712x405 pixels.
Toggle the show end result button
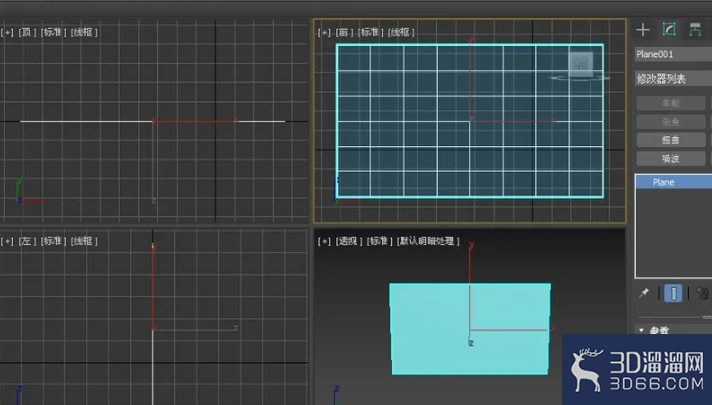click(673, 293)
